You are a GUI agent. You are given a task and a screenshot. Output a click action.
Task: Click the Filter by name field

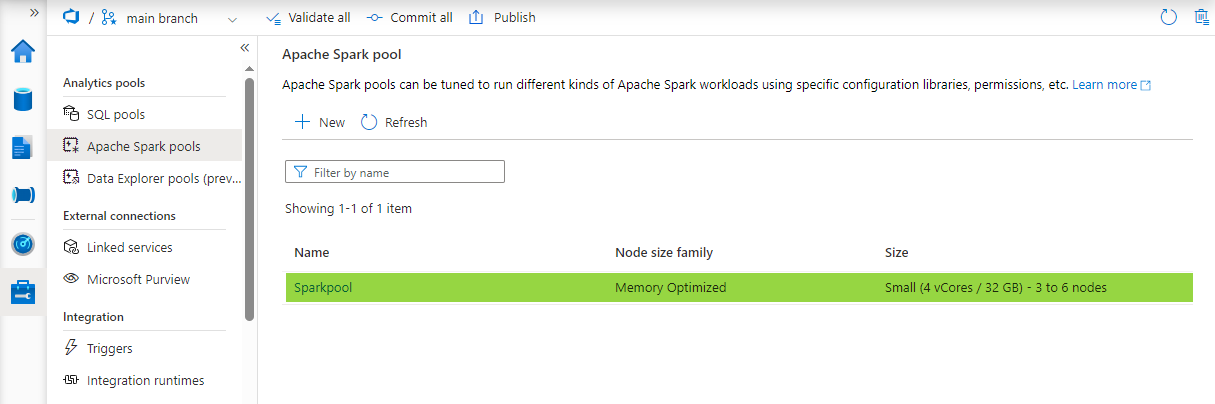pos(395,172)
